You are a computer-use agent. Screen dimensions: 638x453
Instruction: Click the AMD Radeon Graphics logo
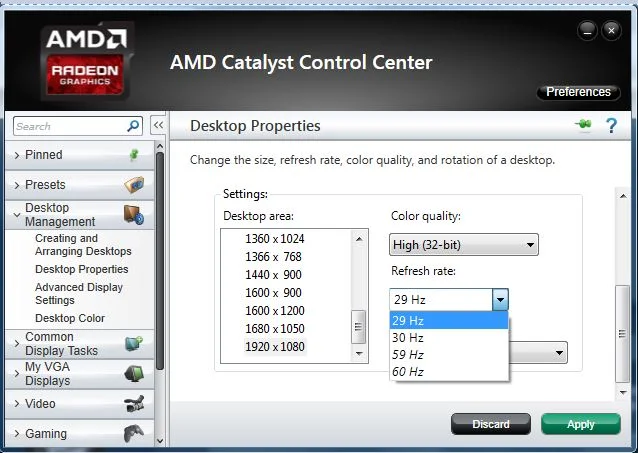click(87, 61)
